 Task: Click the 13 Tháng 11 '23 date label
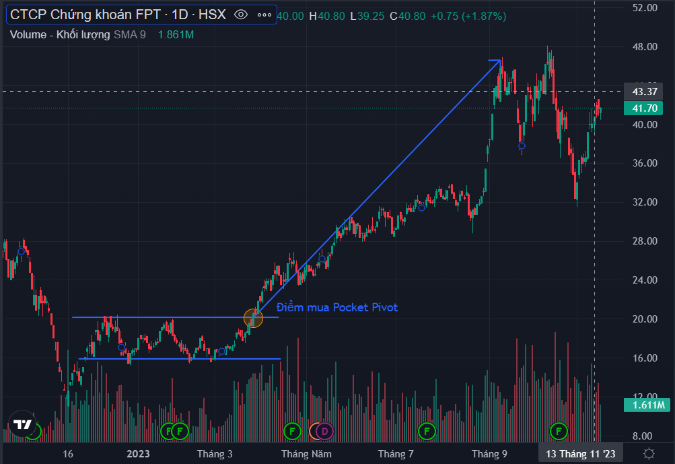click(580, 454)
